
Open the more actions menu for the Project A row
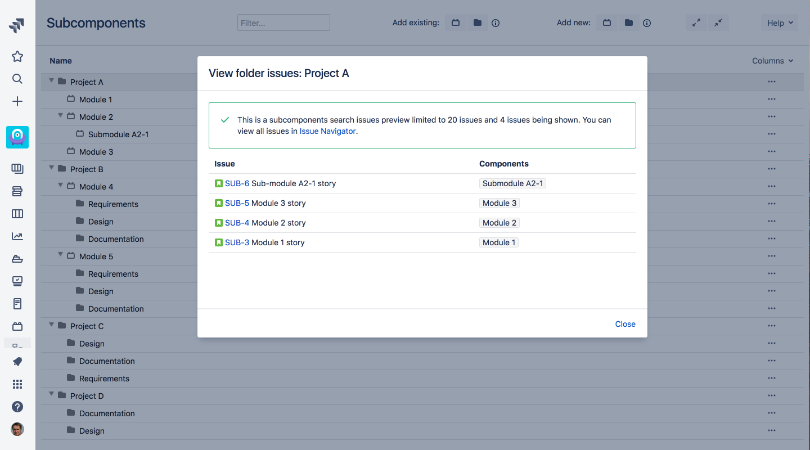[771, 82]
